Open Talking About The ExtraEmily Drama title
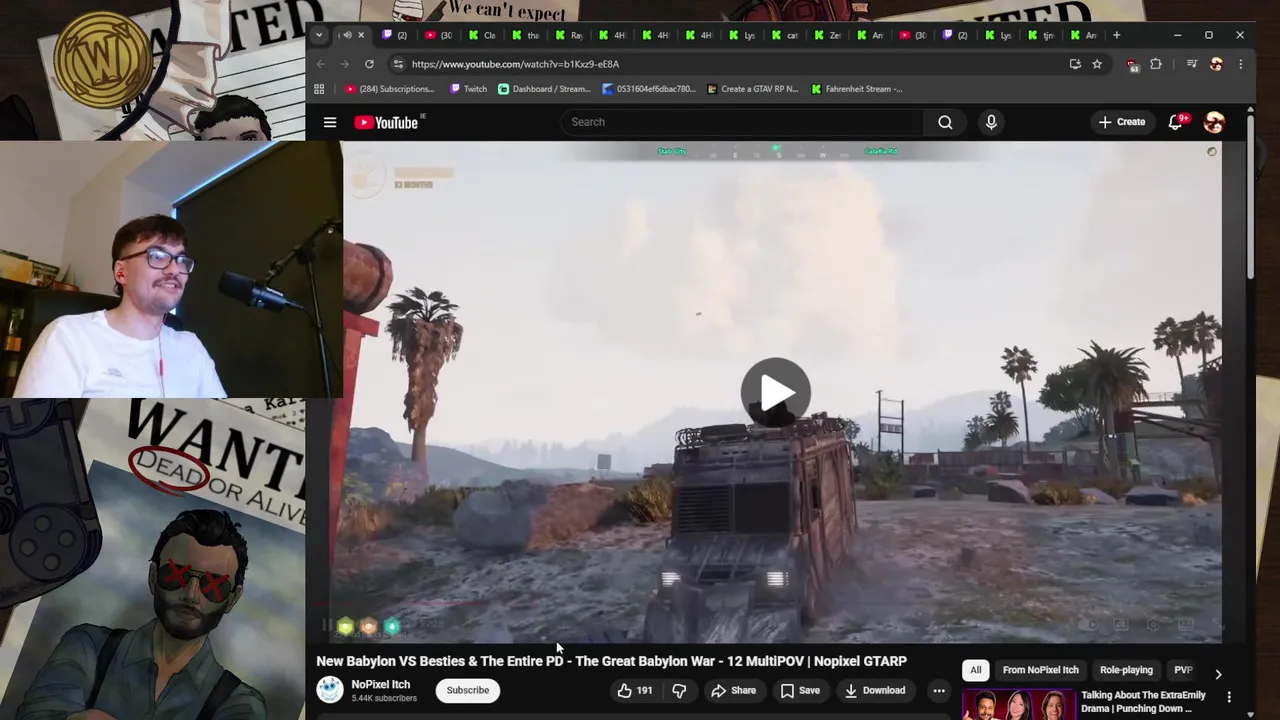Screen dimensions: 1280x720 (1143, 702)
